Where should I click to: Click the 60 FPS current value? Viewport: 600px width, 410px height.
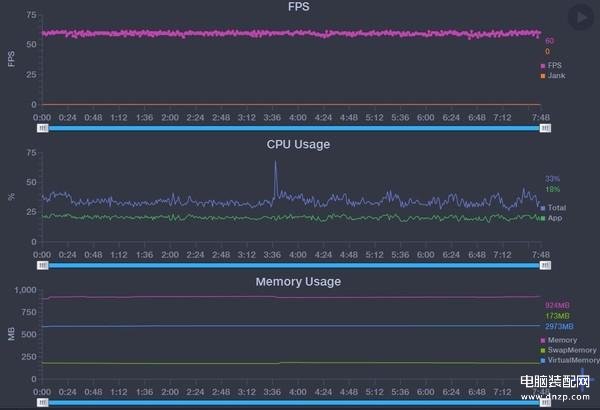(549, 41)
